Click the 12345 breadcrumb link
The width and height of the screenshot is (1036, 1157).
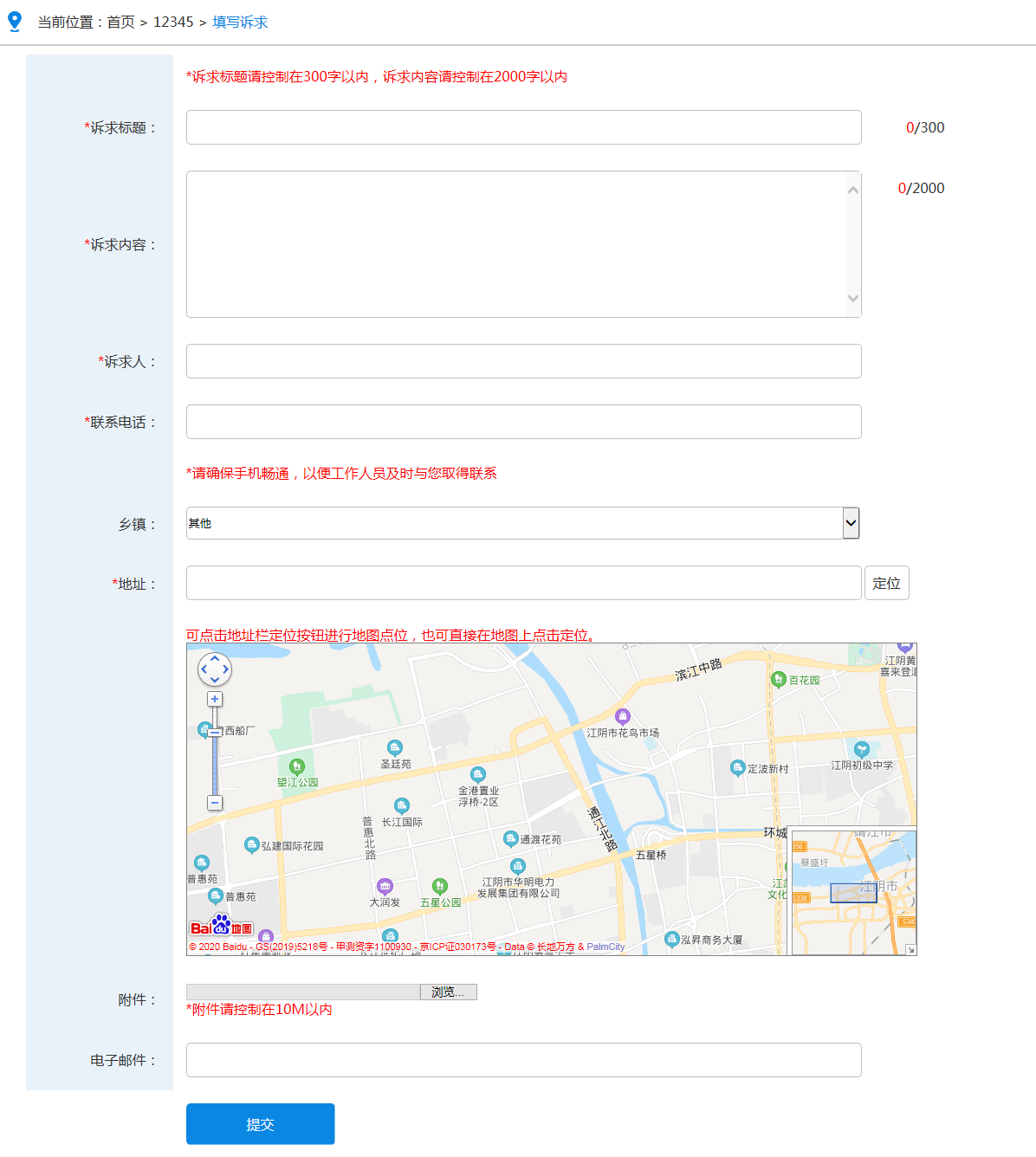click(173, 22)
